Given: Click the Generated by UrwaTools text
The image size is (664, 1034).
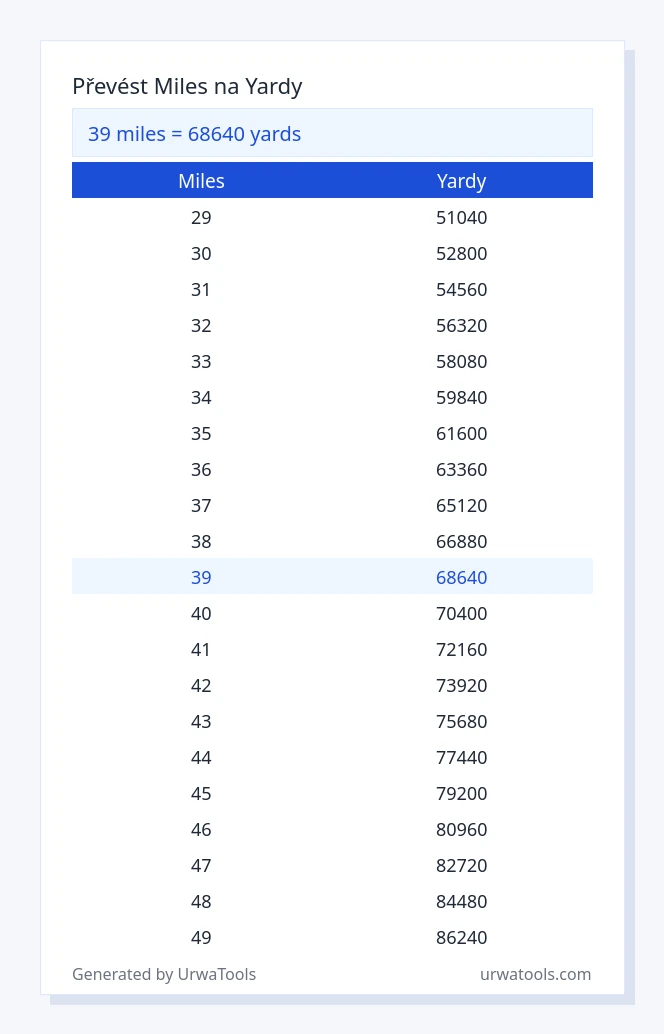Looking at the screenshot, I should [x=164, y=974].
